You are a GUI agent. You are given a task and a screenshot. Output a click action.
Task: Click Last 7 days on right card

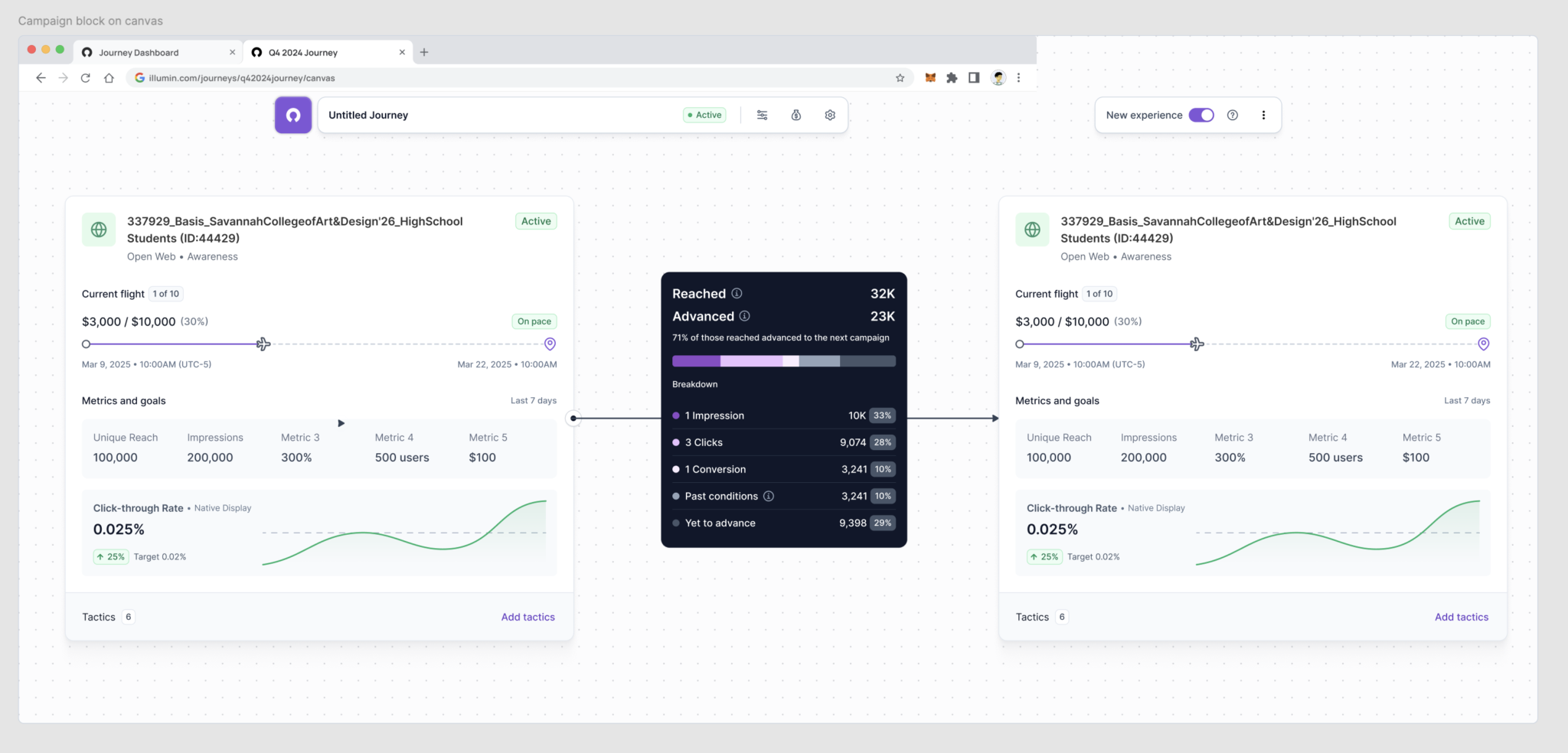pos(1467,400)
